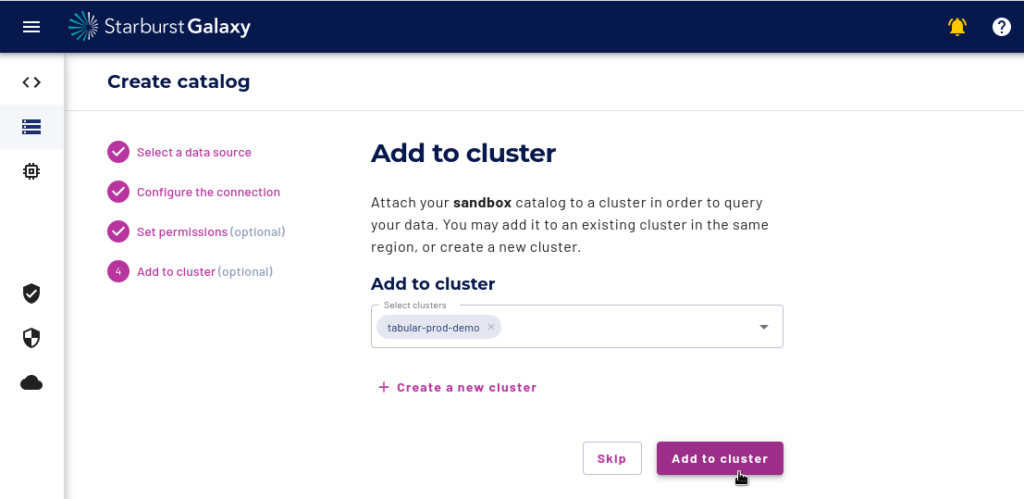Remove the tabular-prod-demo cluster chip
This screenshot has width=1024, height=499.
[x=491, y=327]
